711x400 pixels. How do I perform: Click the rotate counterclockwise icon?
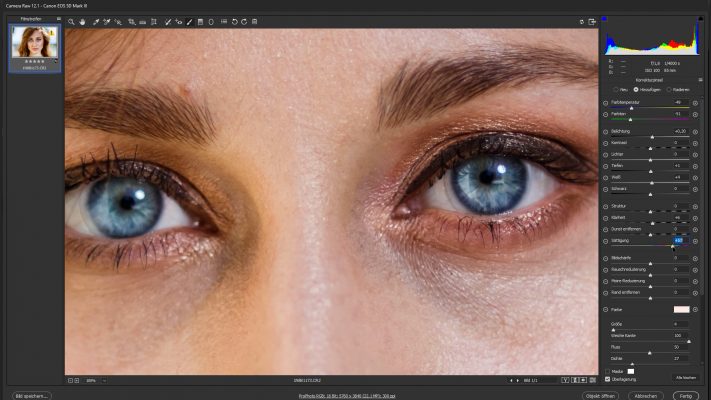point(234,21)
